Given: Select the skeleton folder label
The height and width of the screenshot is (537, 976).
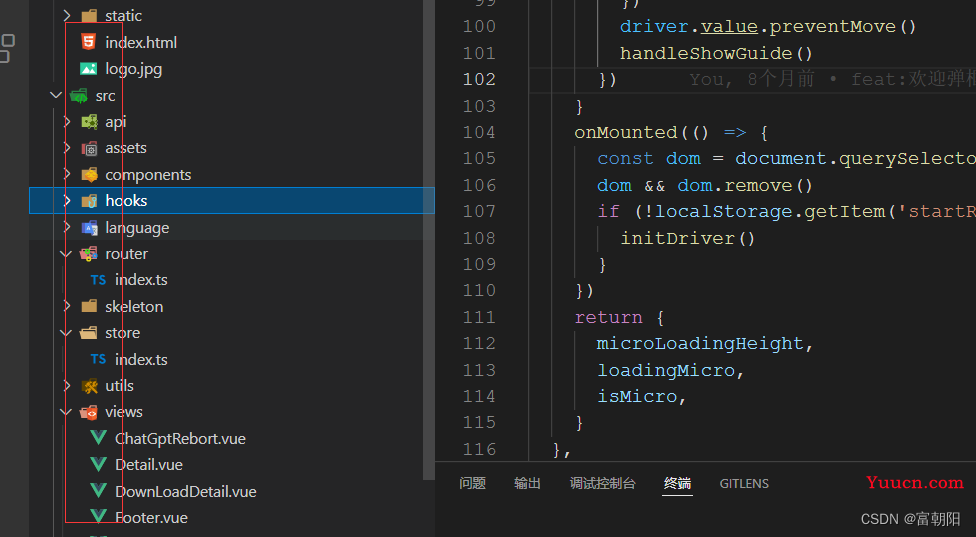Looking at the screenshot, I should (134, 306).
